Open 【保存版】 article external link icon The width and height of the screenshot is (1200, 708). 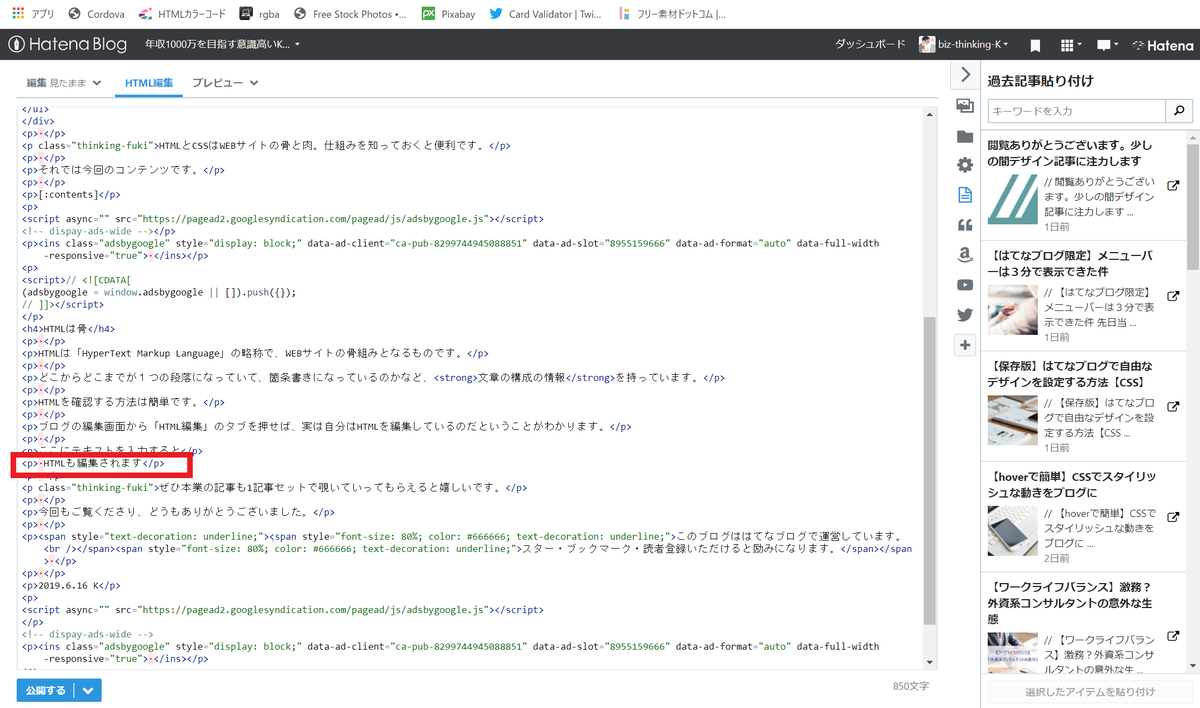coord(1173,407)
